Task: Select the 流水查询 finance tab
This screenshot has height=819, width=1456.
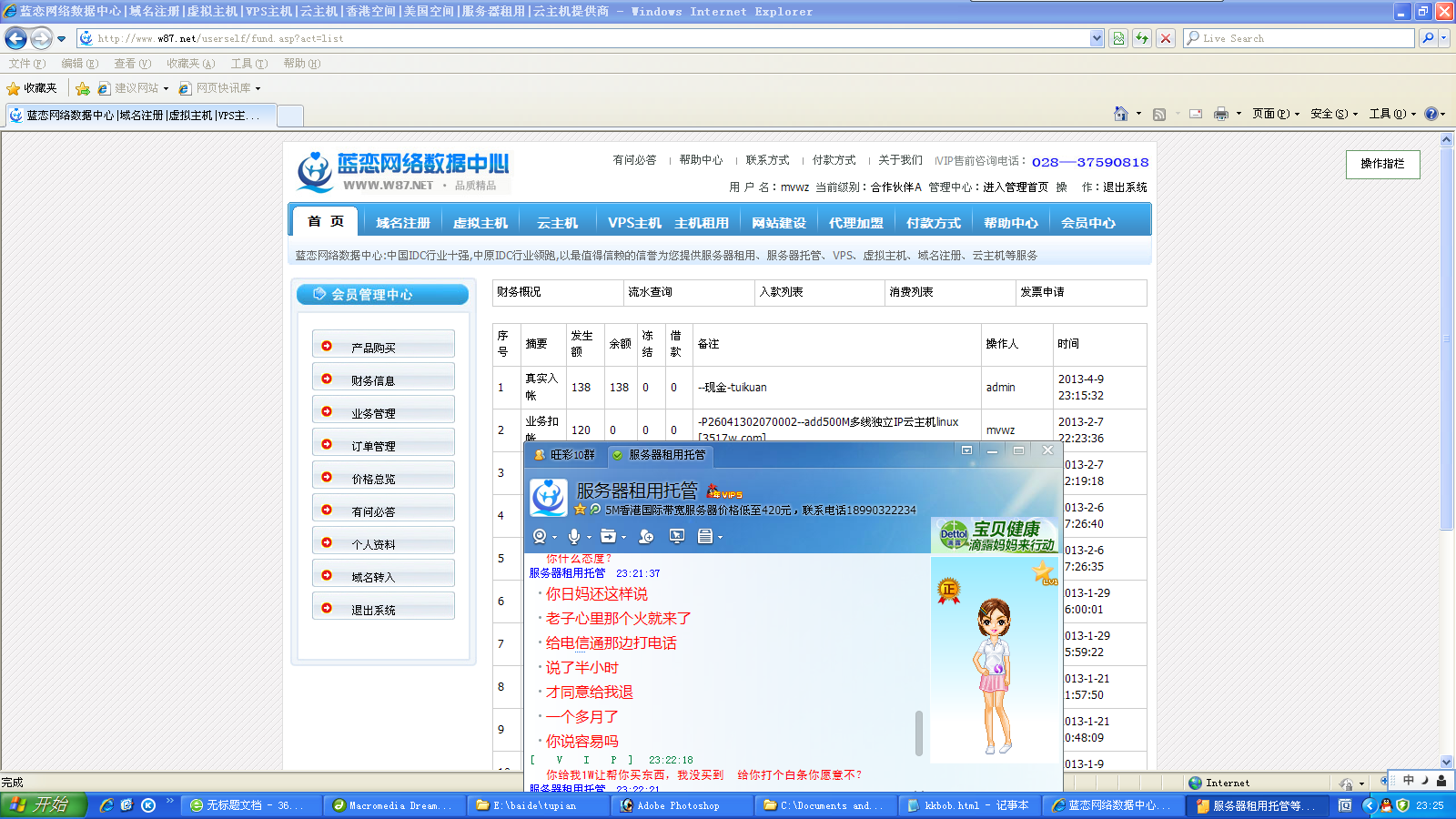Action: pyautogui.click(x=650, y=292)
